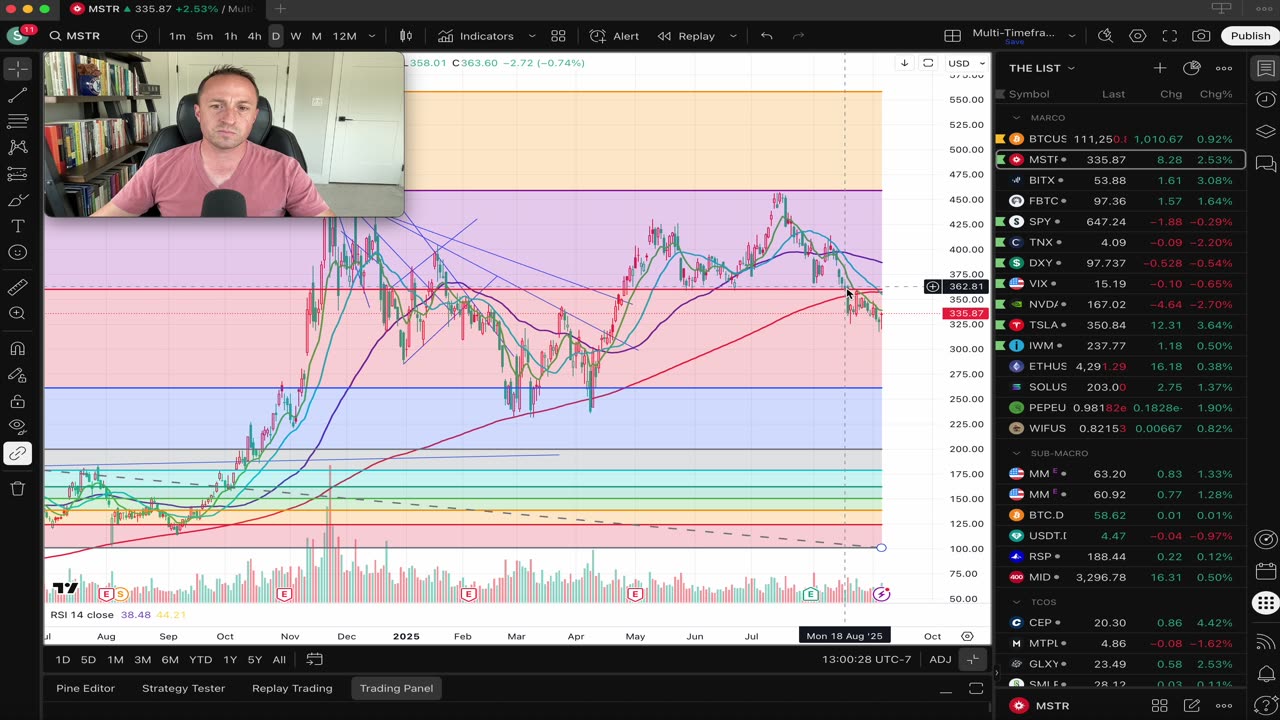Viewport: 1280px width, 720px height.
Task: Set date range to YTD
Action: pyautogui.click(x=200, y=660)
